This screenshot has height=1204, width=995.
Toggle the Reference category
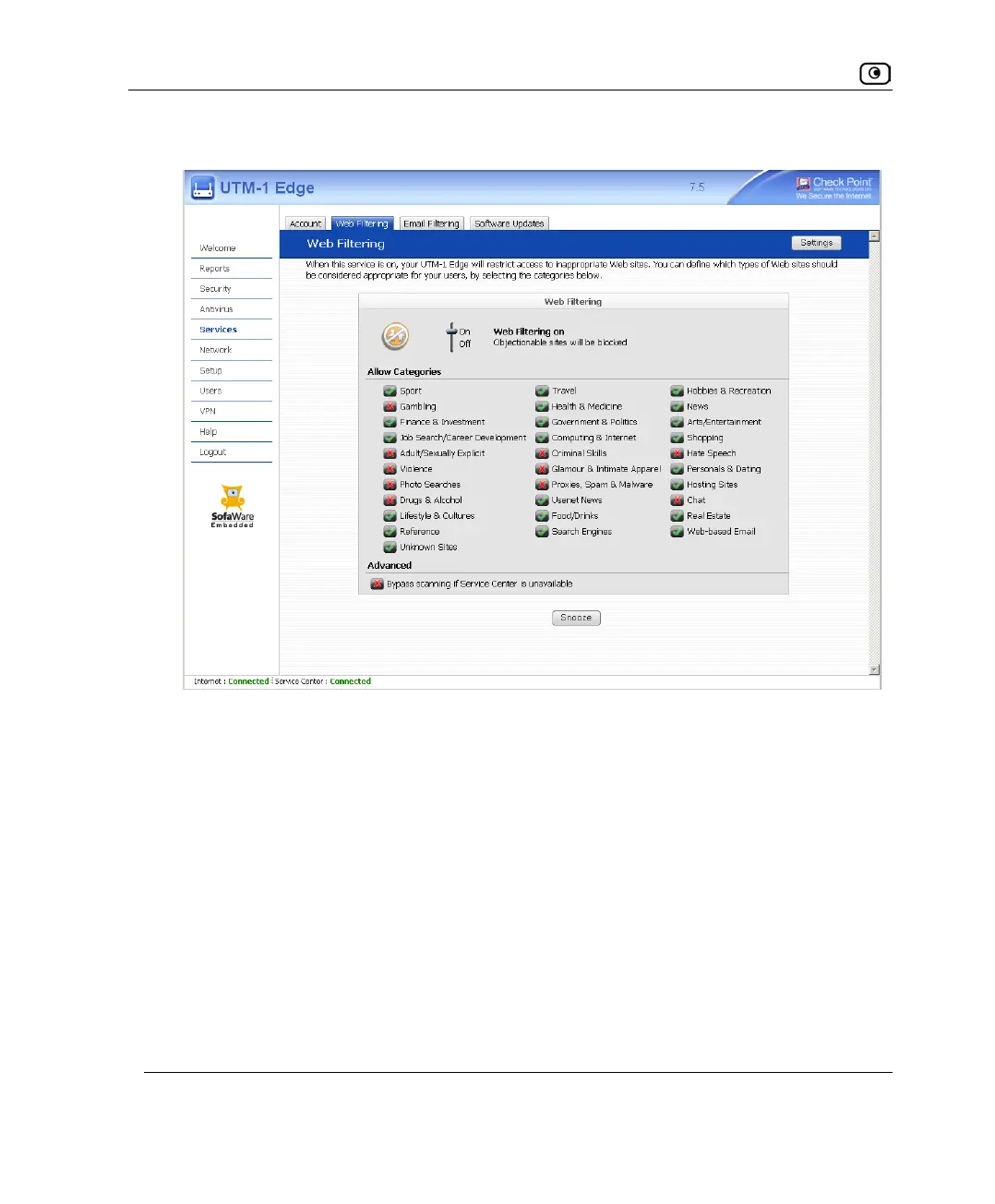[x=390, y=532]
